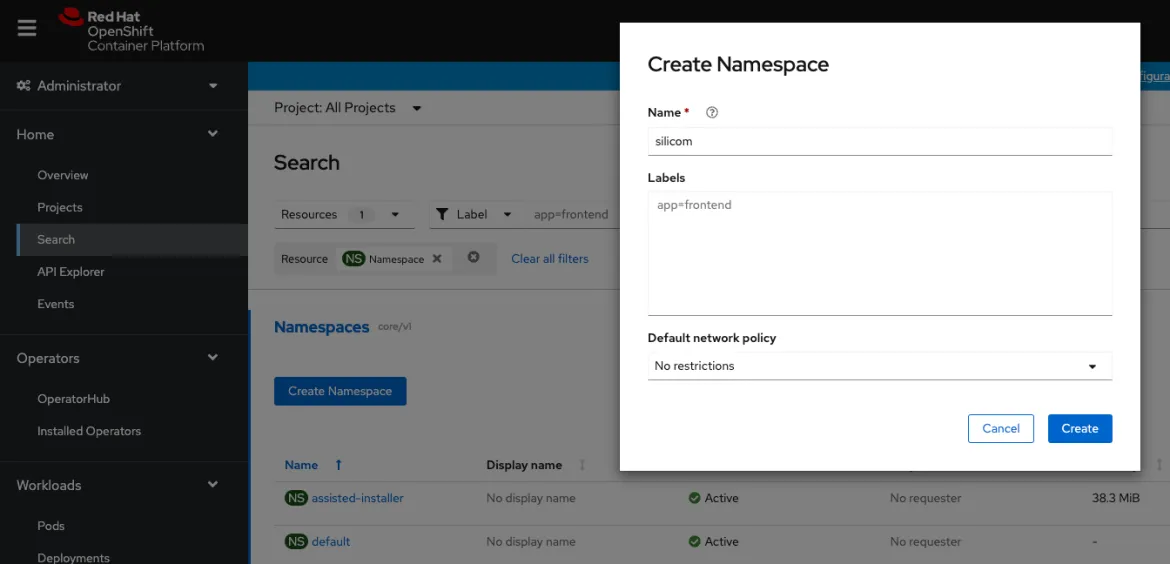The image size is (1170, 564).
Task: Click the Red Hat OpenShift logo
Action: point(131,31)
